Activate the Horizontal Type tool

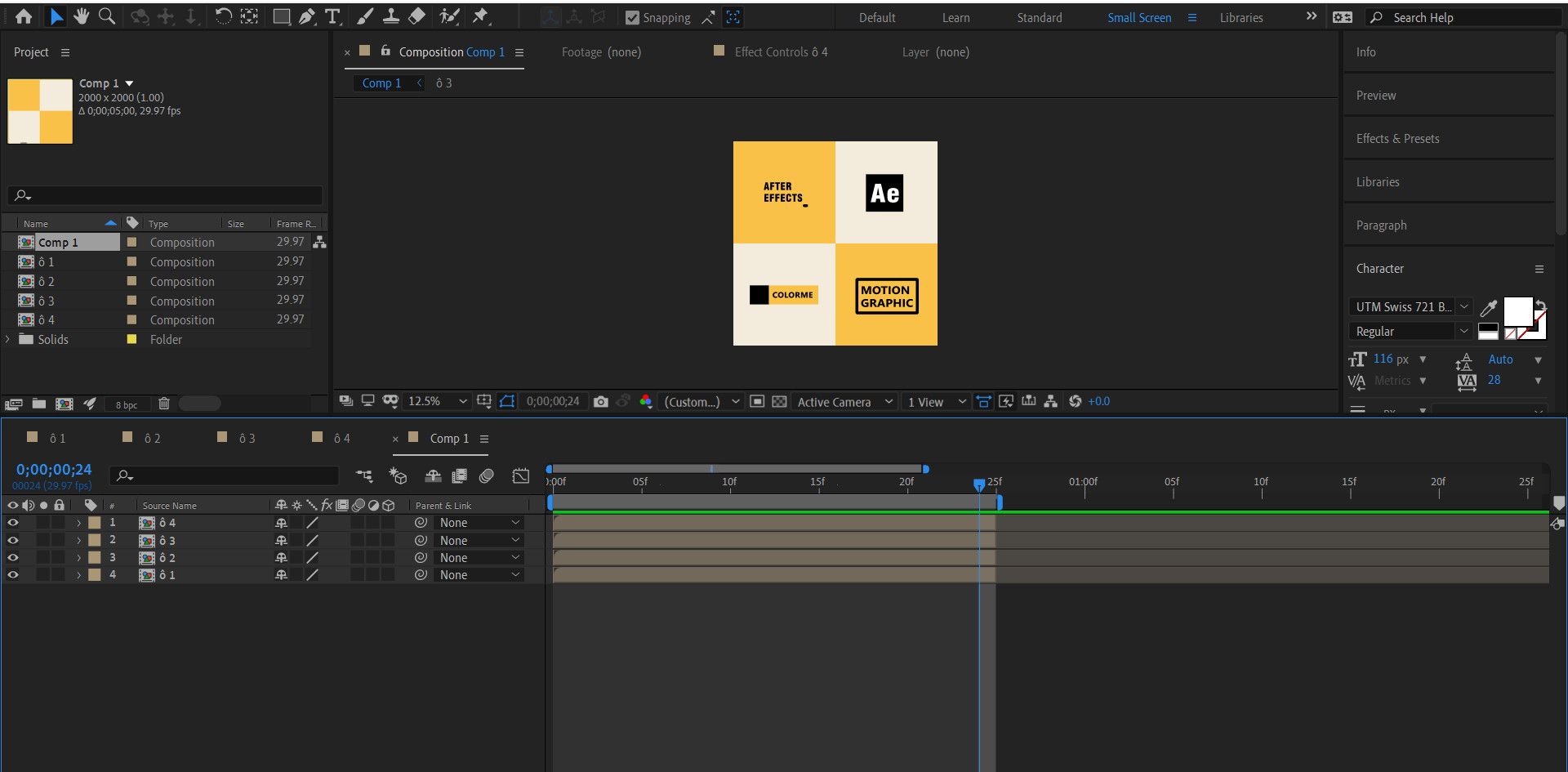[x=332, y=16]
